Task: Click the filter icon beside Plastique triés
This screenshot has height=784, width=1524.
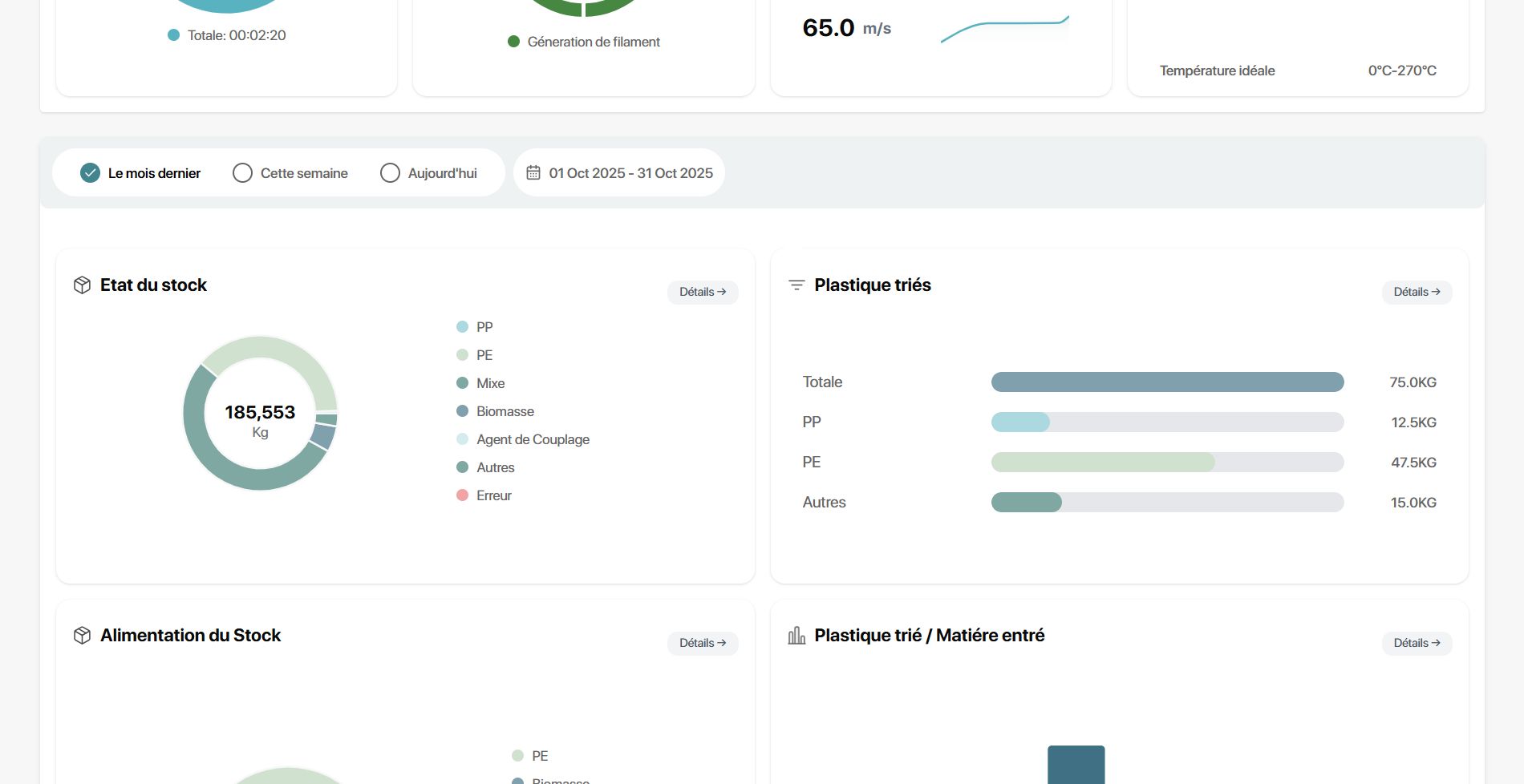Action: (796, 285)
